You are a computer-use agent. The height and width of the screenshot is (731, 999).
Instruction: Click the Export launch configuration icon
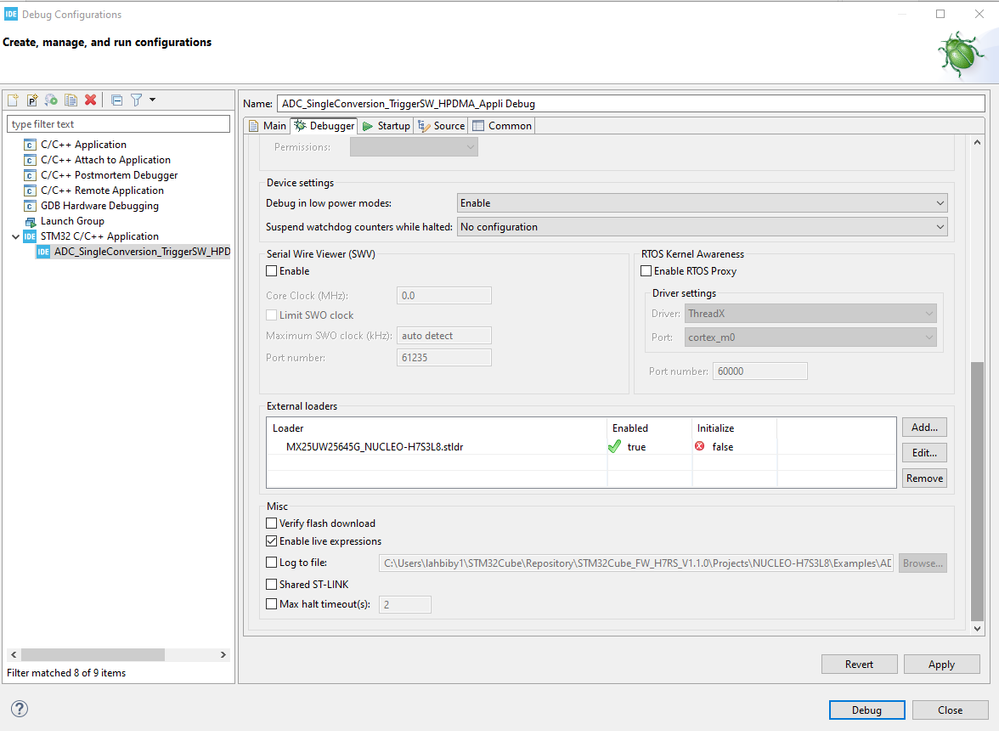(51, 100)
